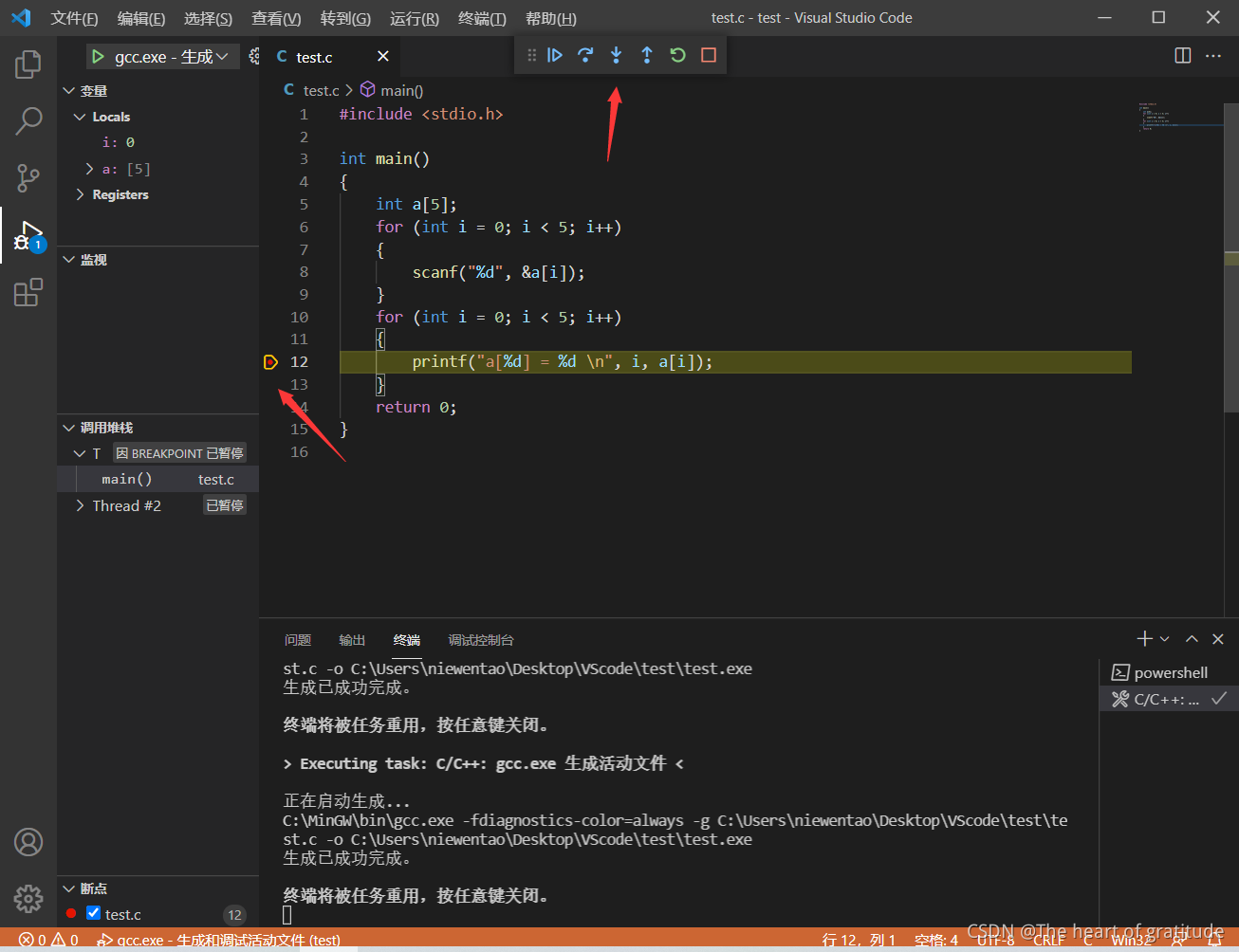Click Step Into in debug toolbar
Viewport: 1239px width, 952px height.
(616, 55)
